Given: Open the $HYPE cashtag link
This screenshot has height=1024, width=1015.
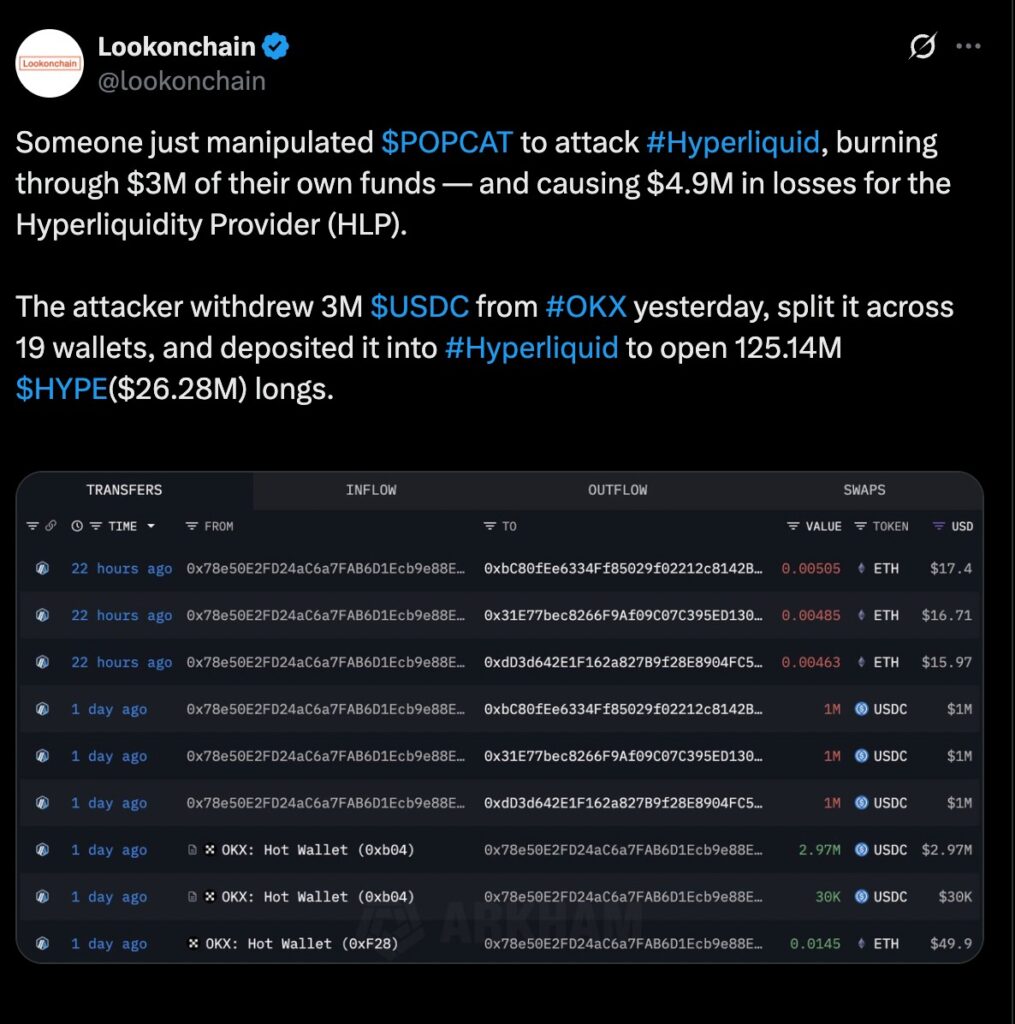Looking at the screenshot, I should coord(61,388).
